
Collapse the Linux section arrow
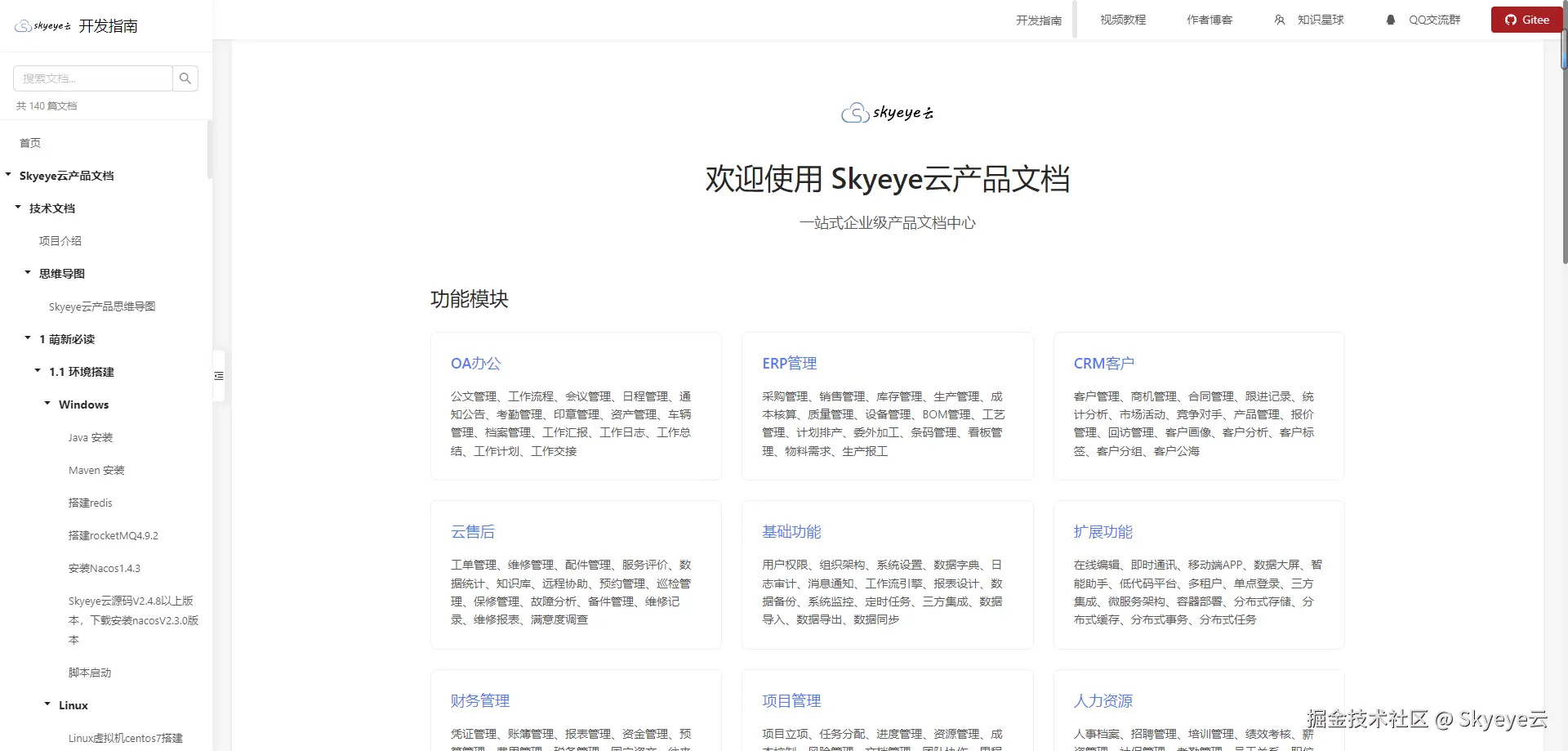pyautogui.click(x=47, y=704)
